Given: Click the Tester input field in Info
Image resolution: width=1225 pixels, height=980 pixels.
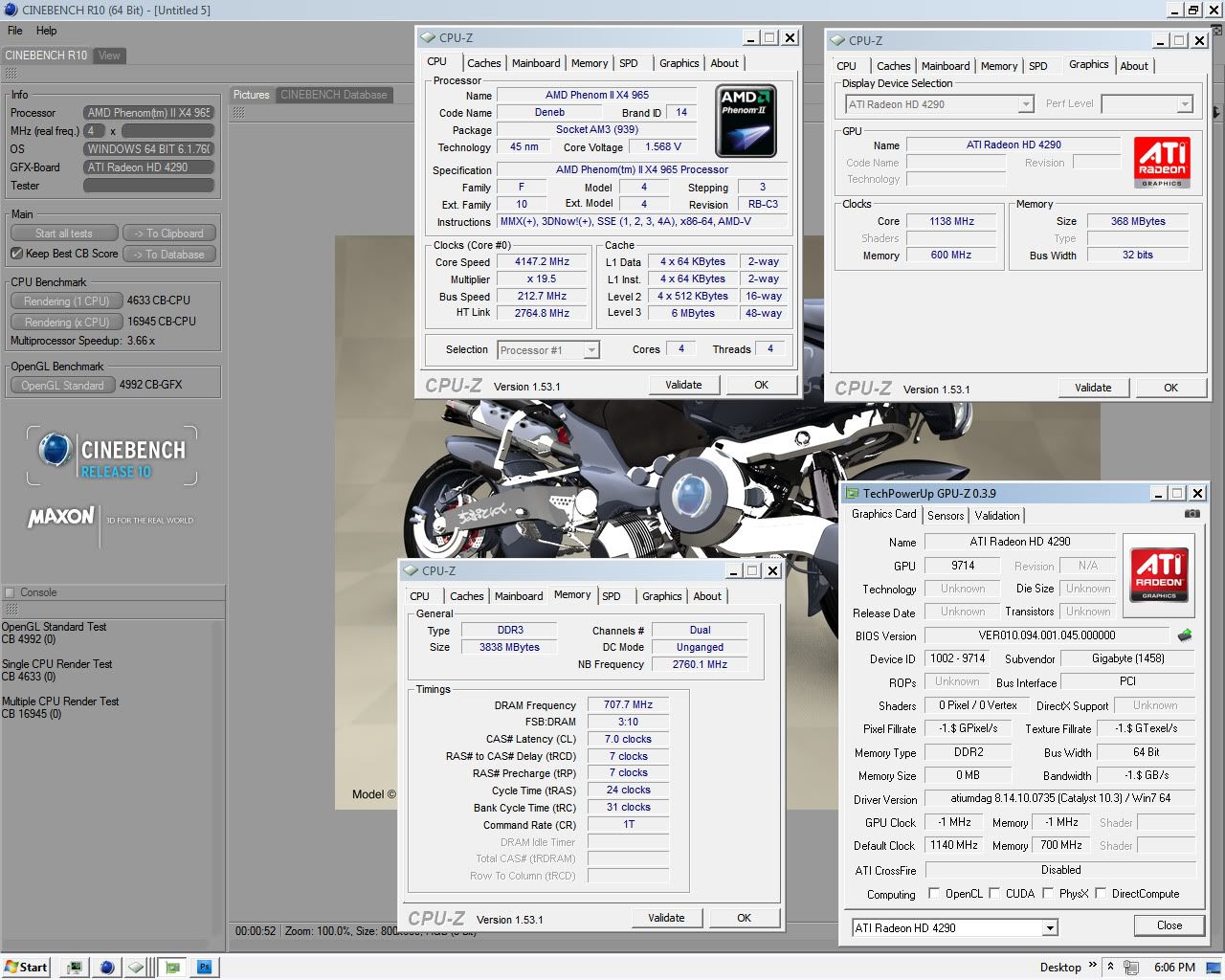Looking at the screenshot, I should click(x=148, y=186).
